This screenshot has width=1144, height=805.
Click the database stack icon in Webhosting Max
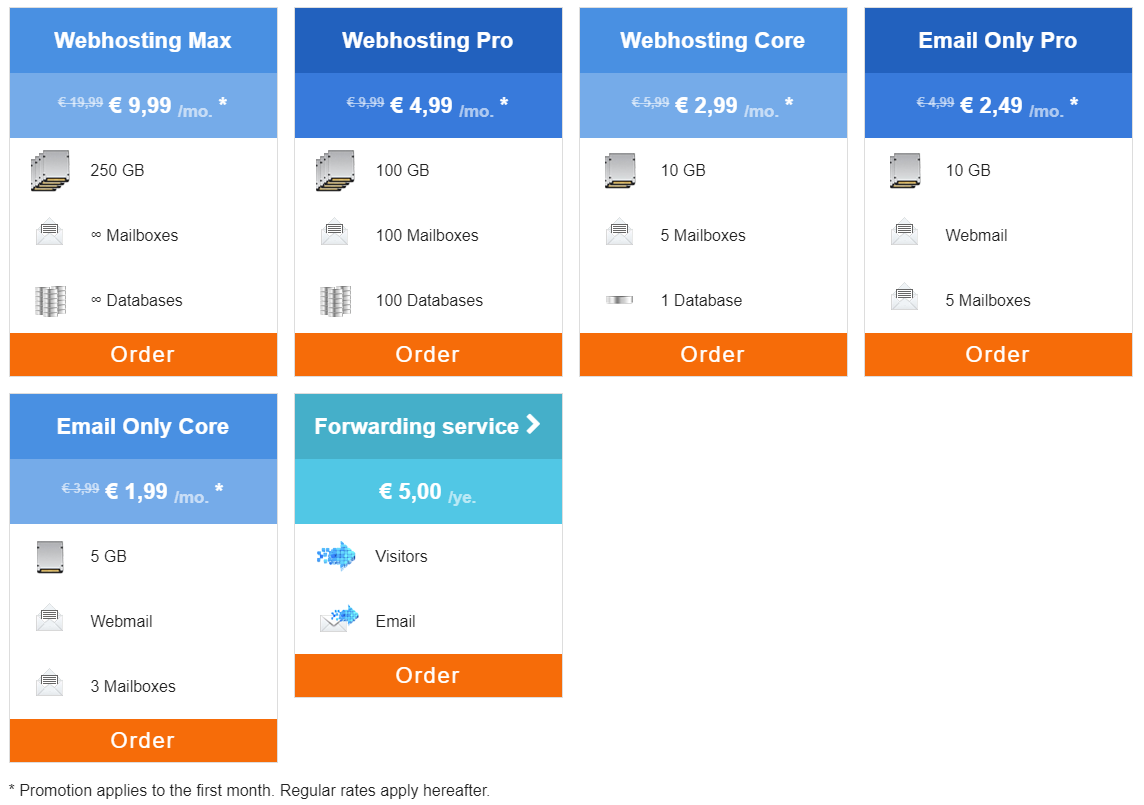(50, 300)
